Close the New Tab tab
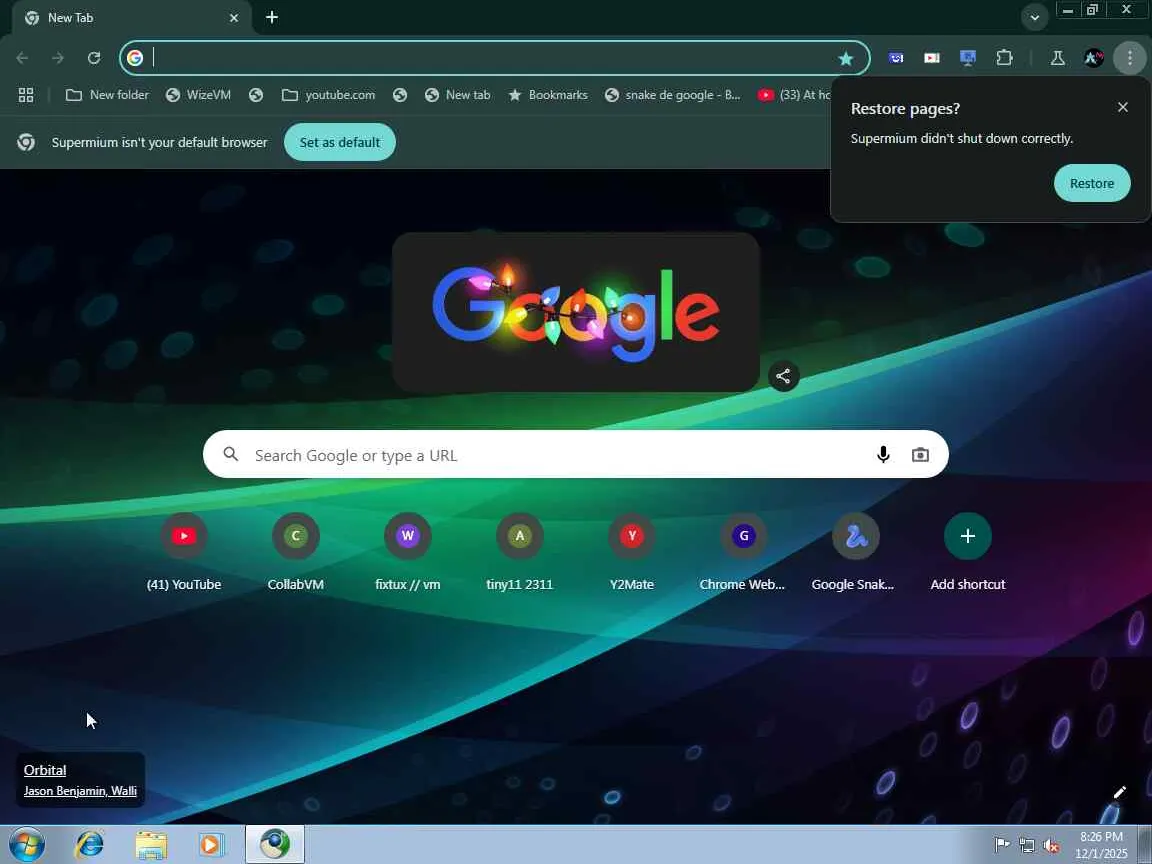Screen dimensions: 1152x864 click(234, 18)
